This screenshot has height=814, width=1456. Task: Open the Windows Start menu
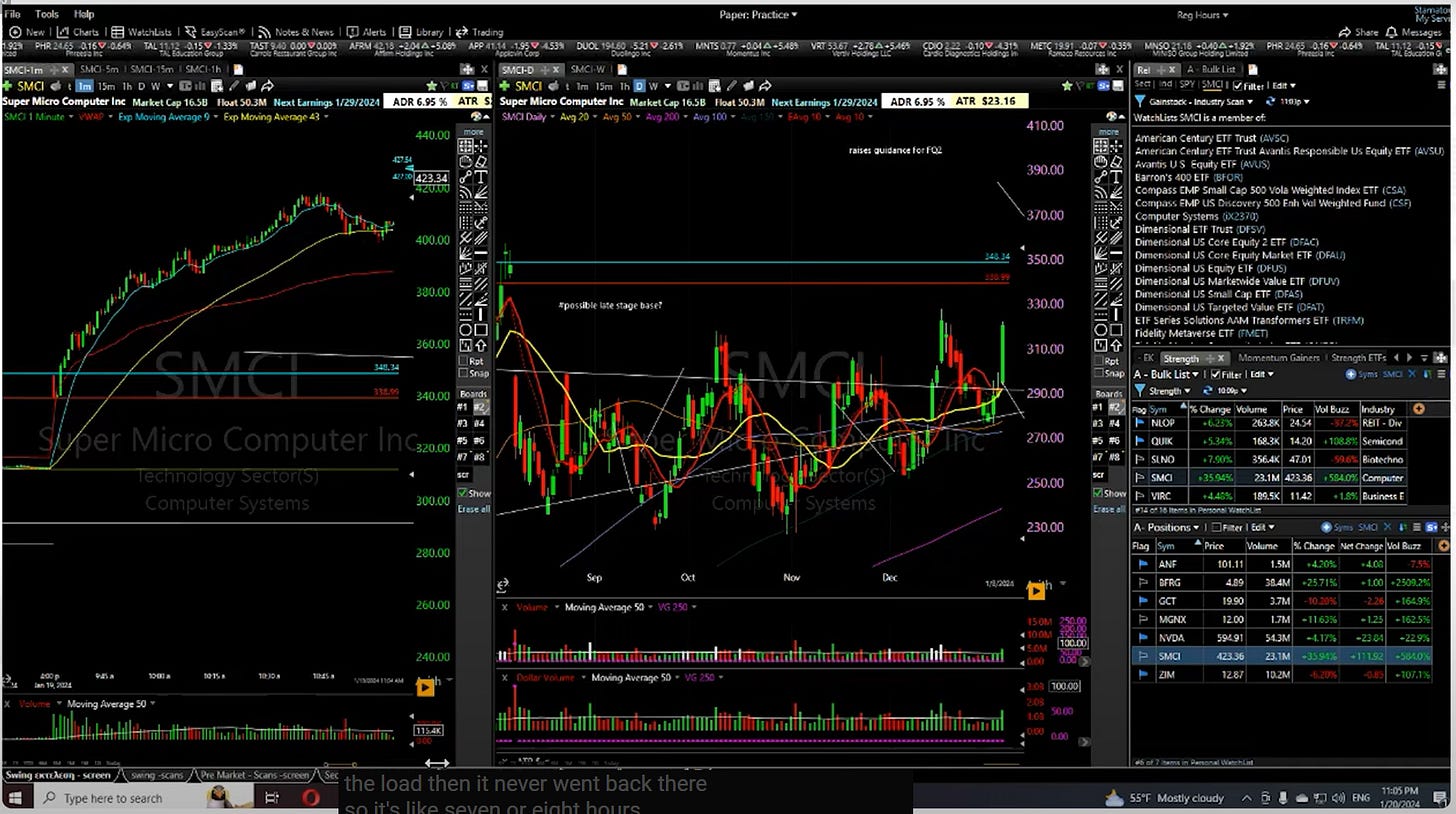(x=15, y=798)
